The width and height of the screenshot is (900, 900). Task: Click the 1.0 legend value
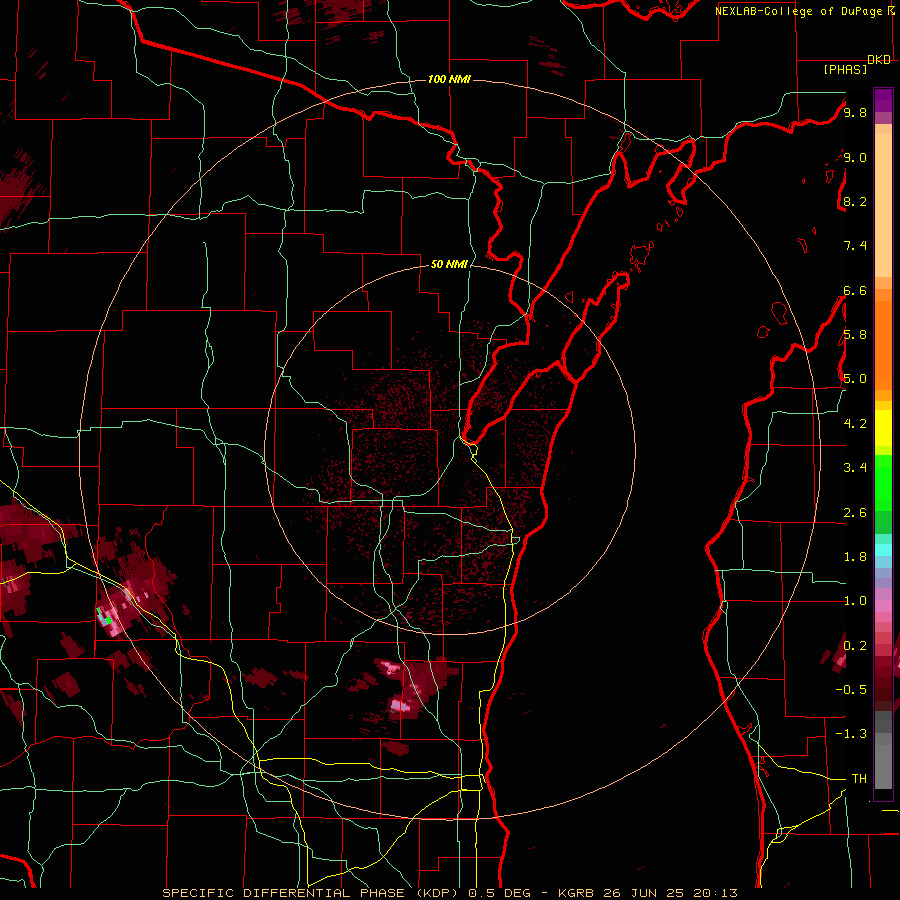pyautogui.click(x=855, y=601)
